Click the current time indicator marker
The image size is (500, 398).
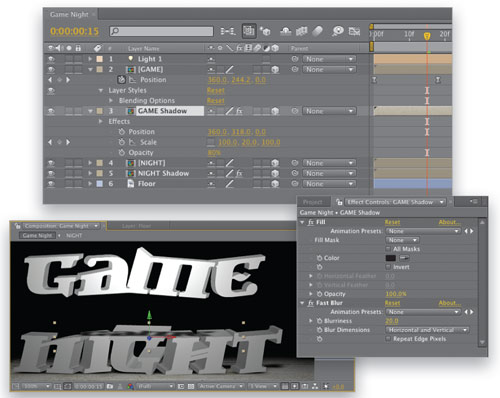(427, 36)
